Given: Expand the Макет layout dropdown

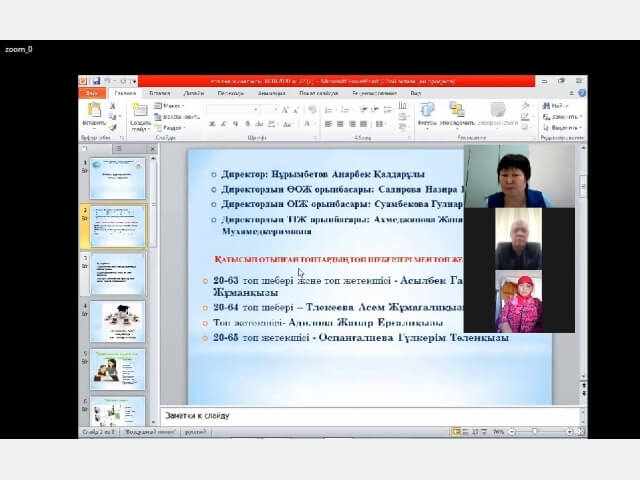Looking at the screenshot, I should point(169,106).
